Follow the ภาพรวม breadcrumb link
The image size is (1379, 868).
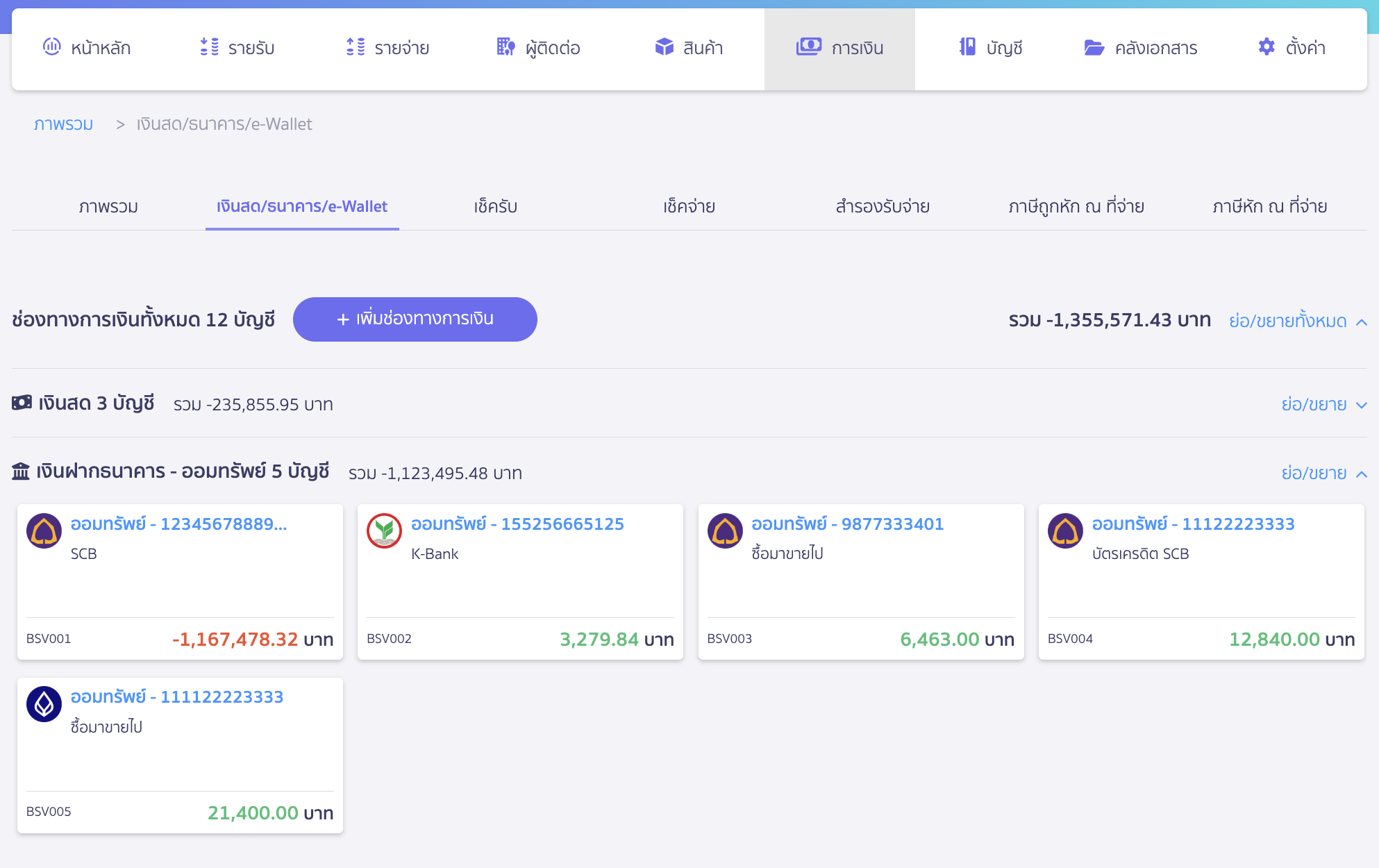tap(63, 124)
